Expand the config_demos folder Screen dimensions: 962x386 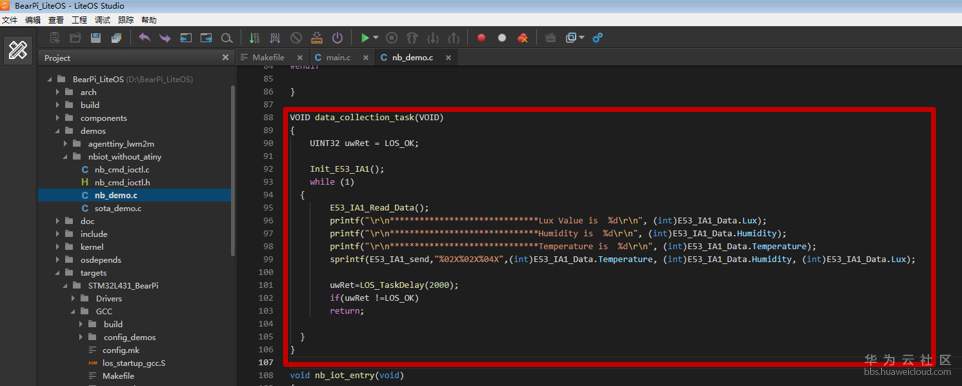tap(81, 337)
